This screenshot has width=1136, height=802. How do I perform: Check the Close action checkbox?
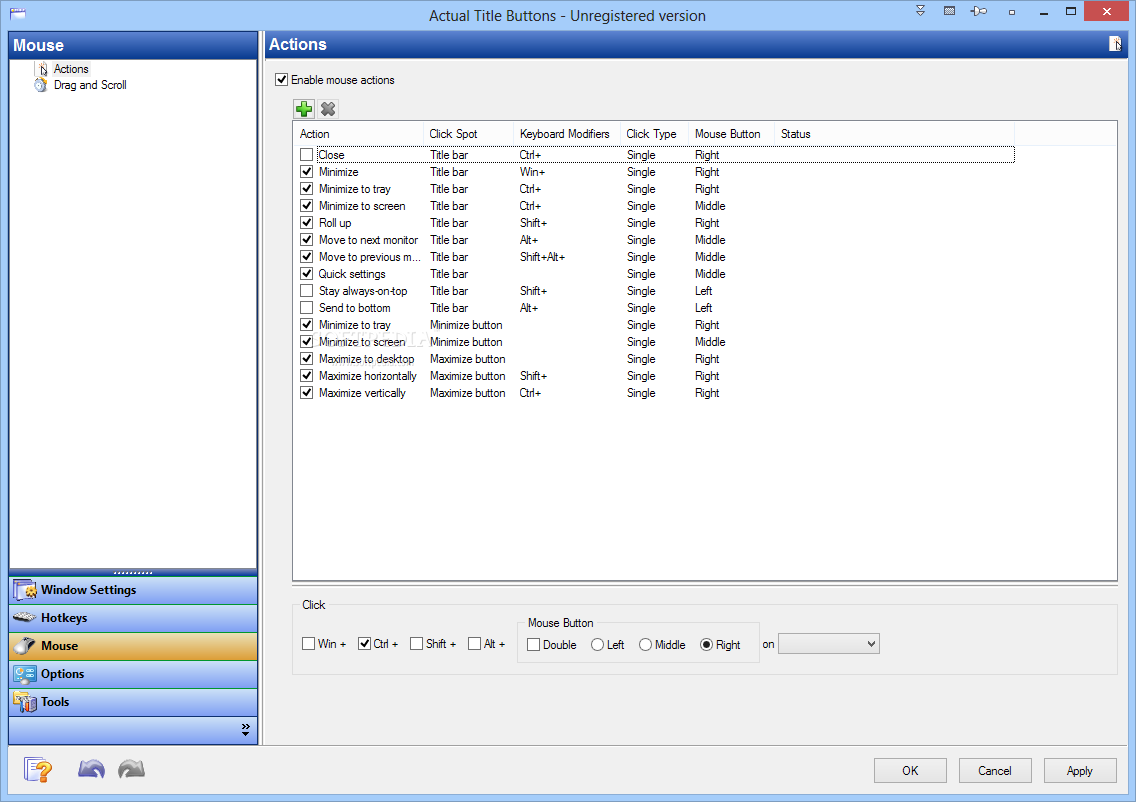pos(306,154)
